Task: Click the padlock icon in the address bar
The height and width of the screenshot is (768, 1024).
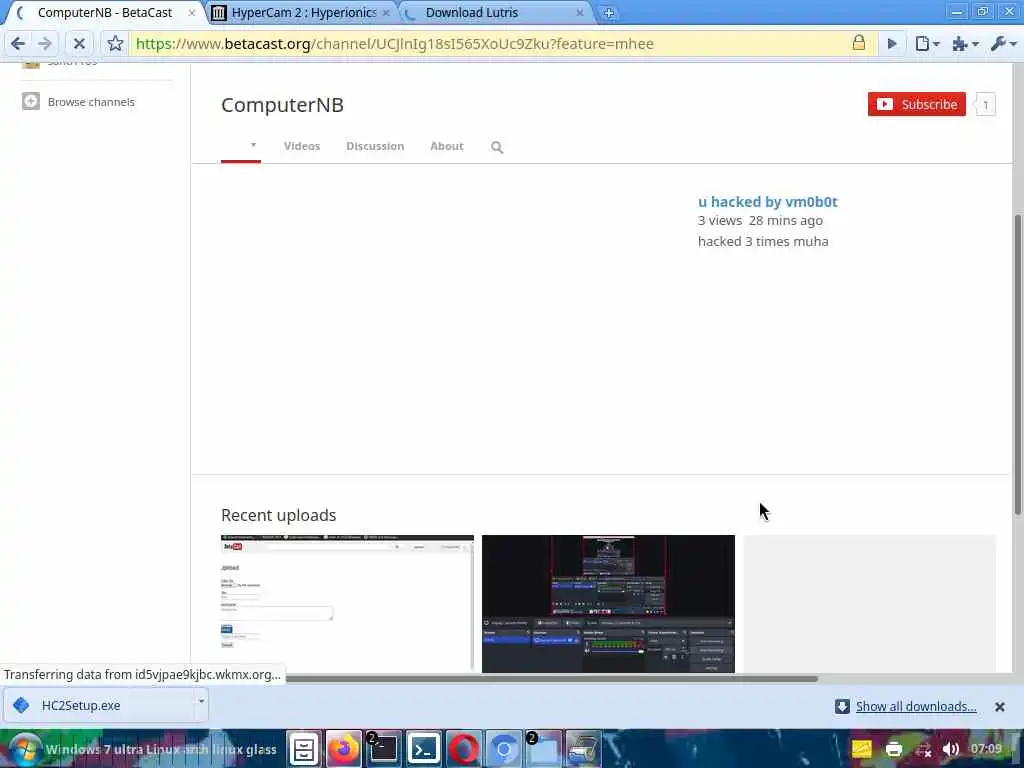Action: 859,43
